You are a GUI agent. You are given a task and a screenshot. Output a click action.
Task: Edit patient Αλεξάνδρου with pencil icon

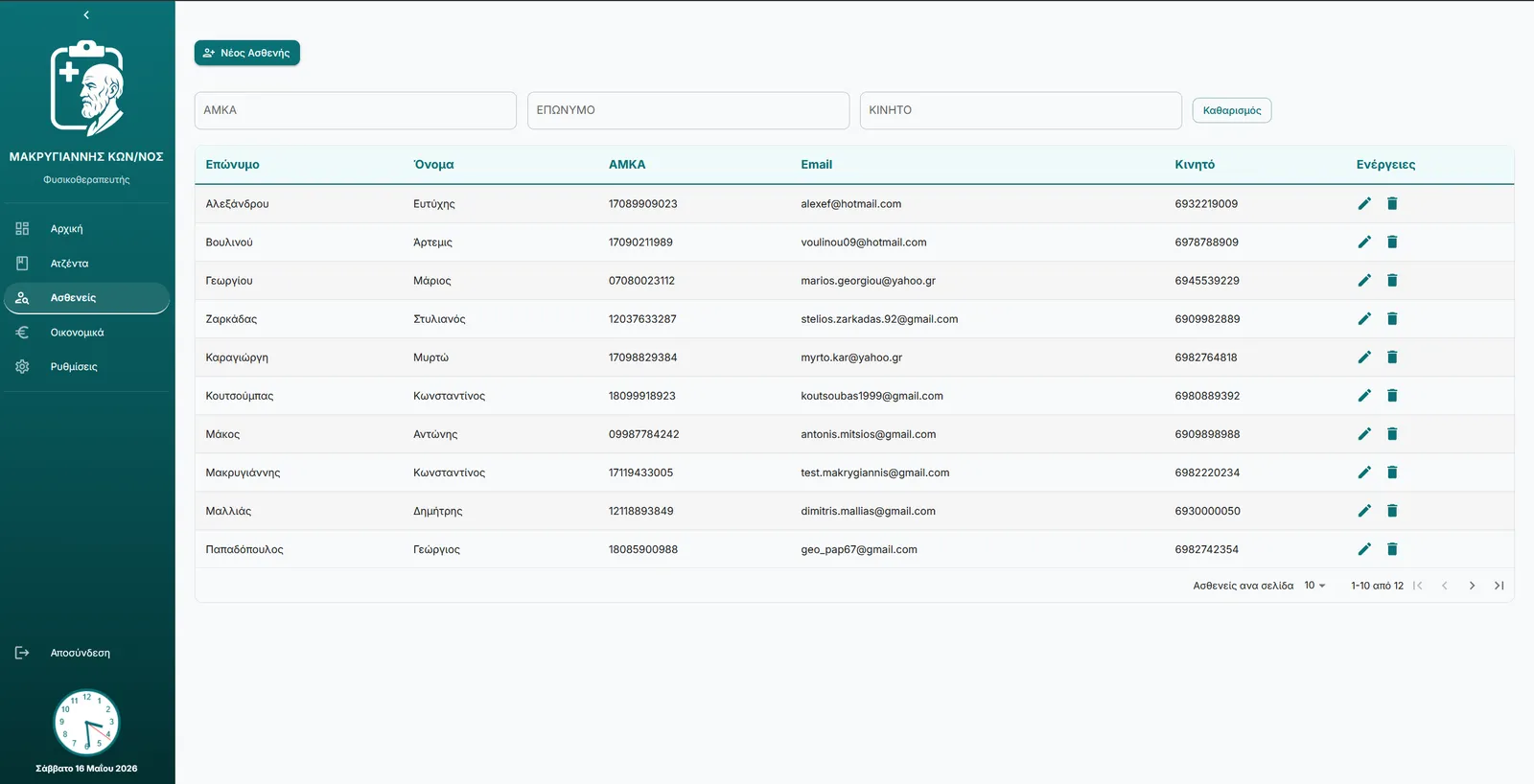tap(1364, 203)
